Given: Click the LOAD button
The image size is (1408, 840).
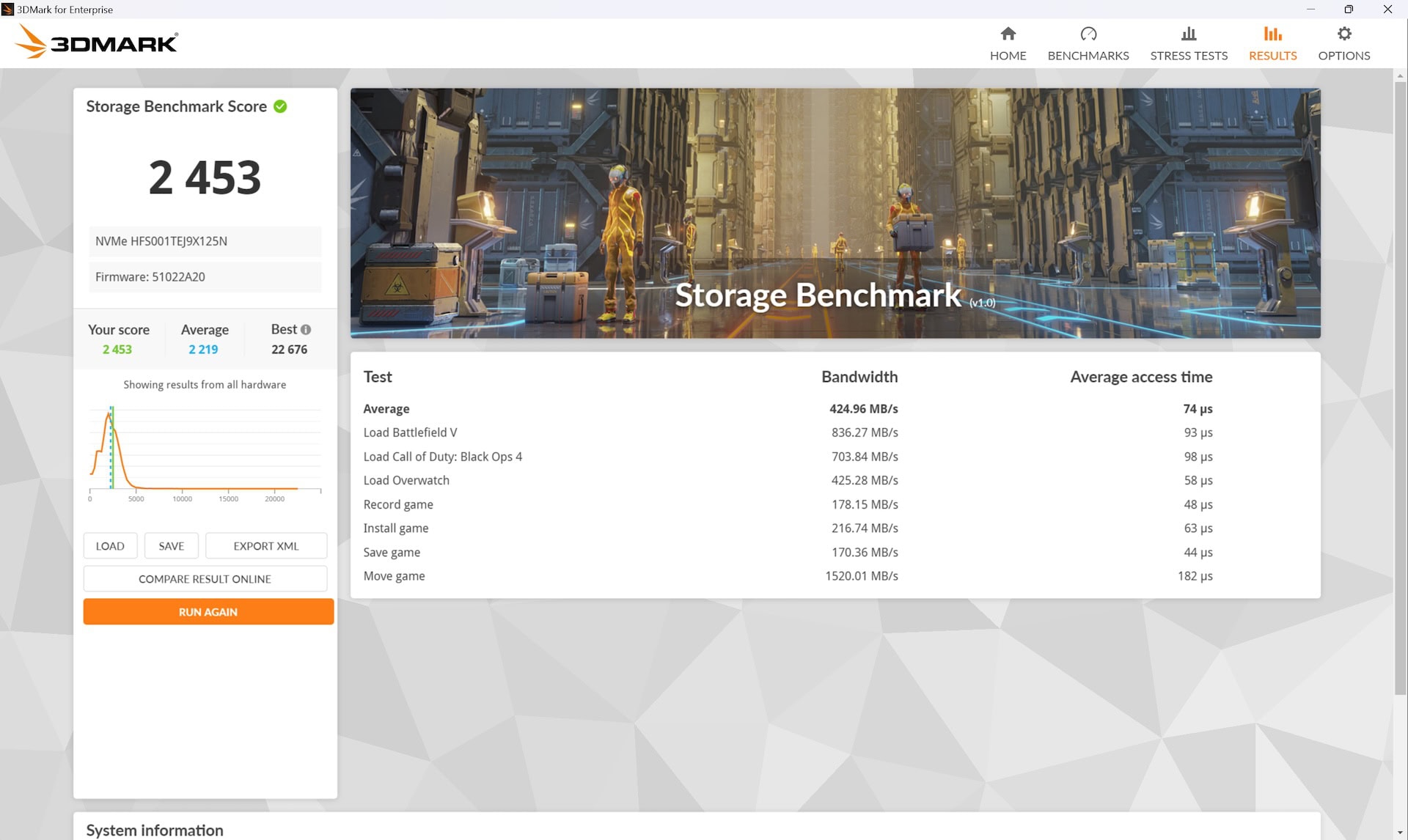Looking at the screenshot, I should tap(109, 545).
